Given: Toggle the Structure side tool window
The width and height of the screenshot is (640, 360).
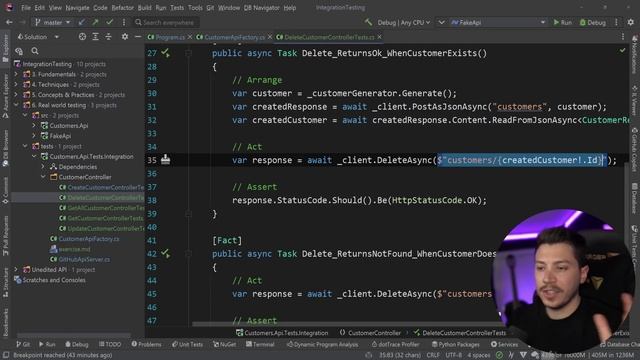Looking at the screenshot, I should point(5,282).
